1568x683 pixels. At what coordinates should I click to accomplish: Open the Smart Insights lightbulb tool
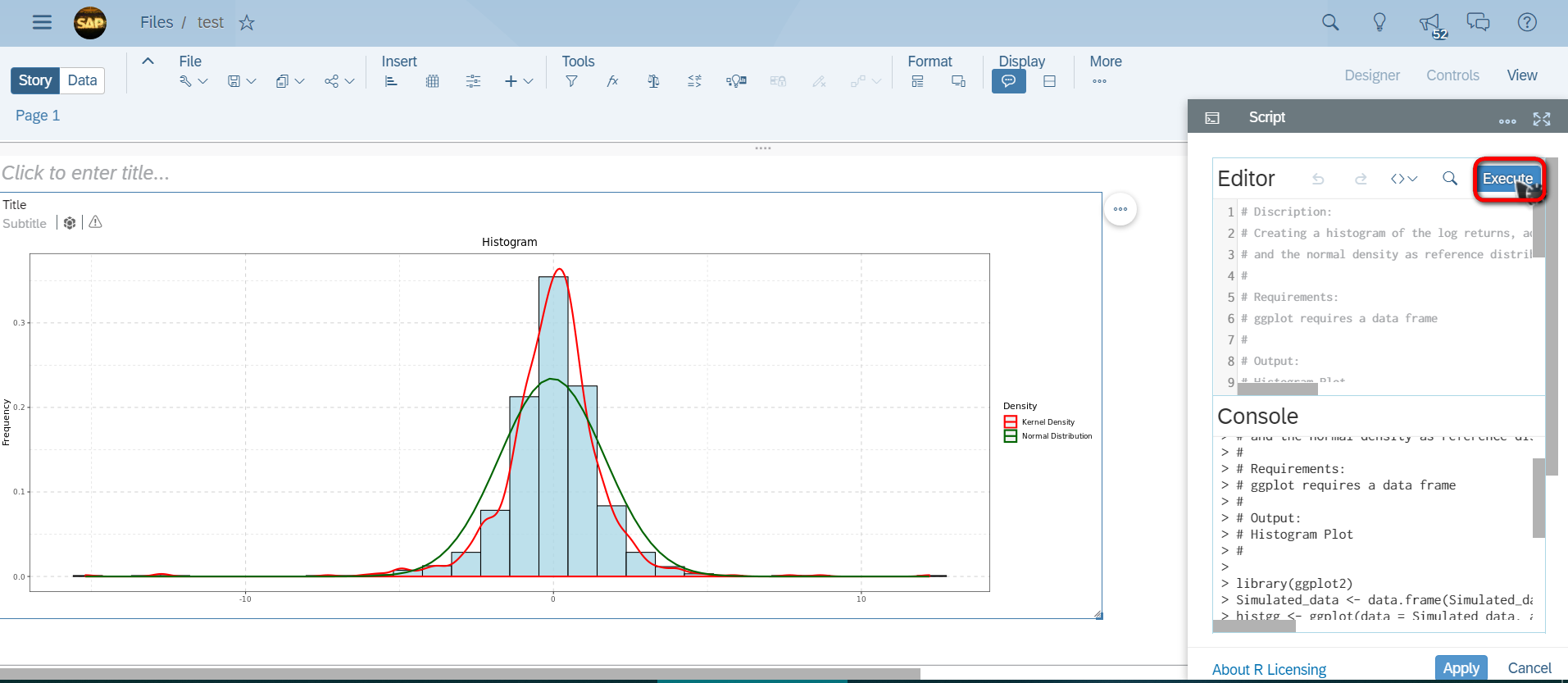click(736, 81)
